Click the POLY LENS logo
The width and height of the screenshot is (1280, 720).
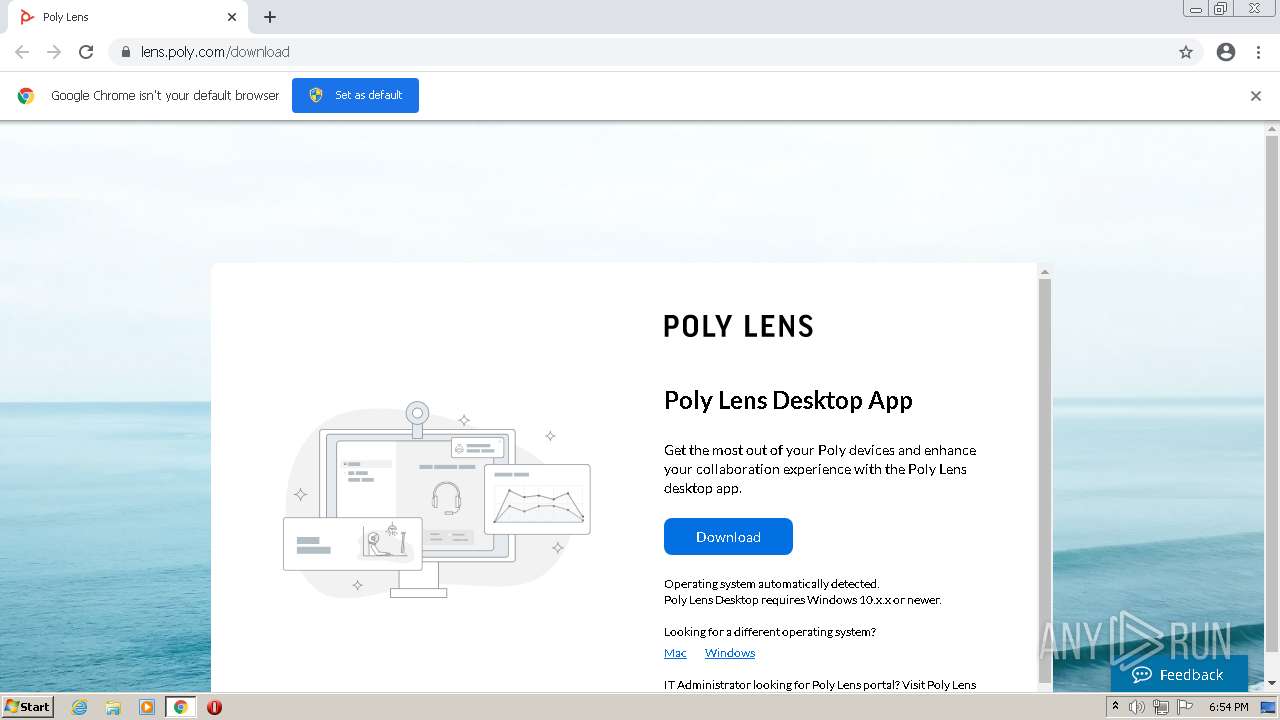click(739, 326)
